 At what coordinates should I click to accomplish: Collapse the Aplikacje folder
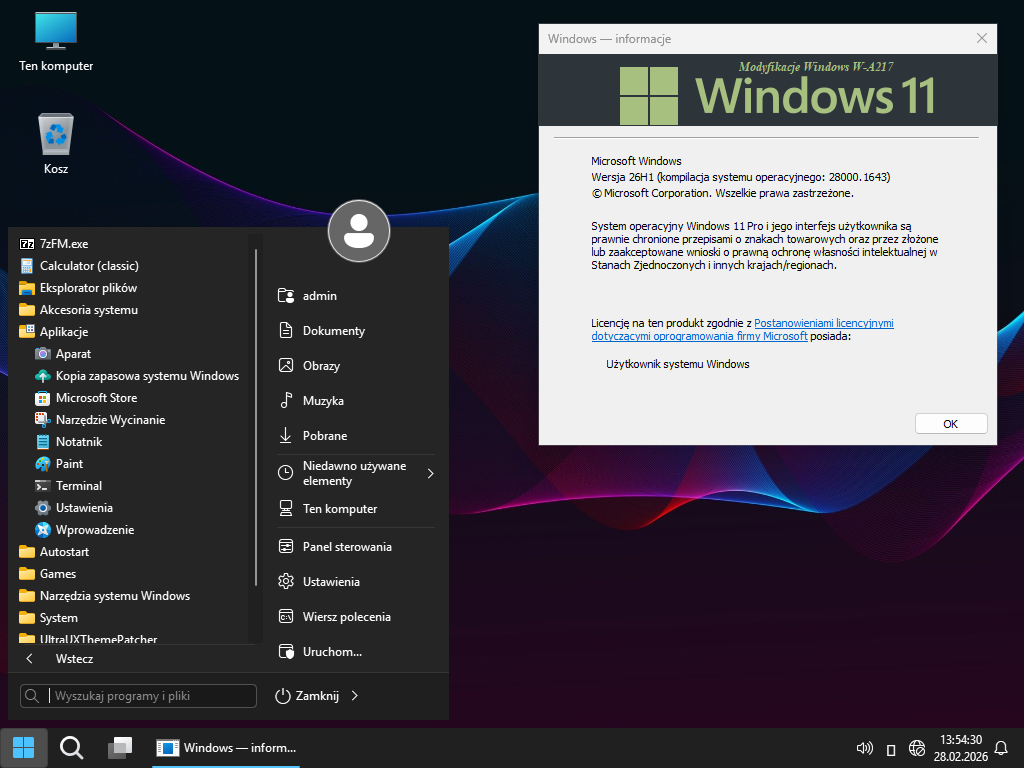tap(64, 332)
